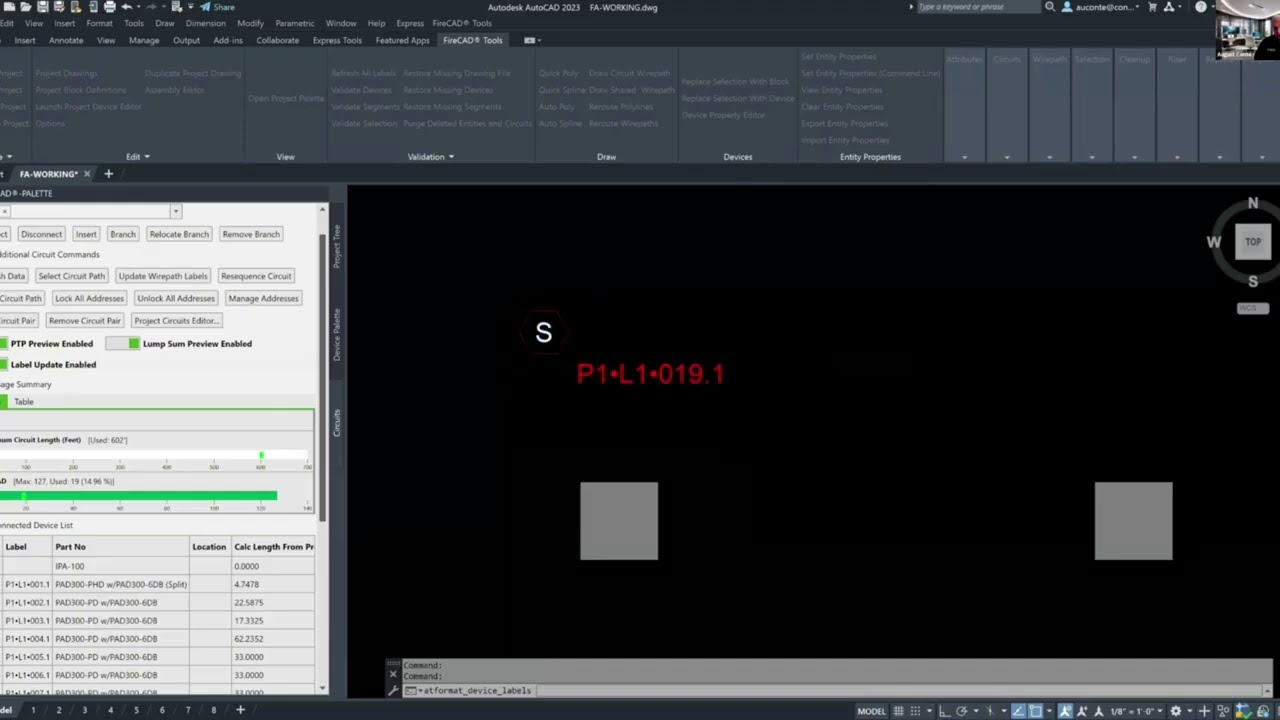Open the FireCAD Tools ribbon tab
The height and width of the screenshot is (720, 1280).
point(472,40)
